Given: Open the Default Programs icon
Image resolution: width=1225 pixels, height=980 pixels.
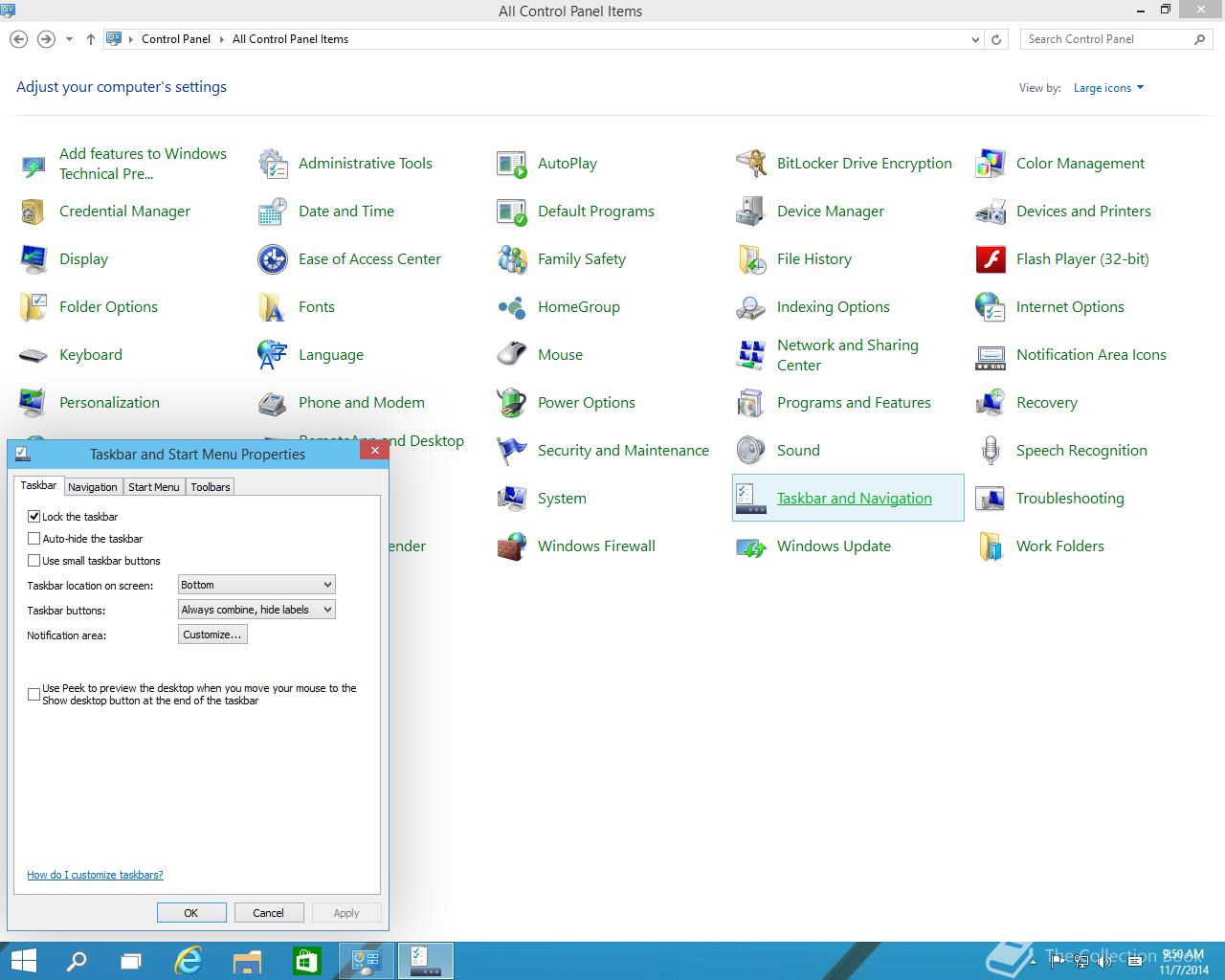Looking at the screenshot, I should coord(512,212).
